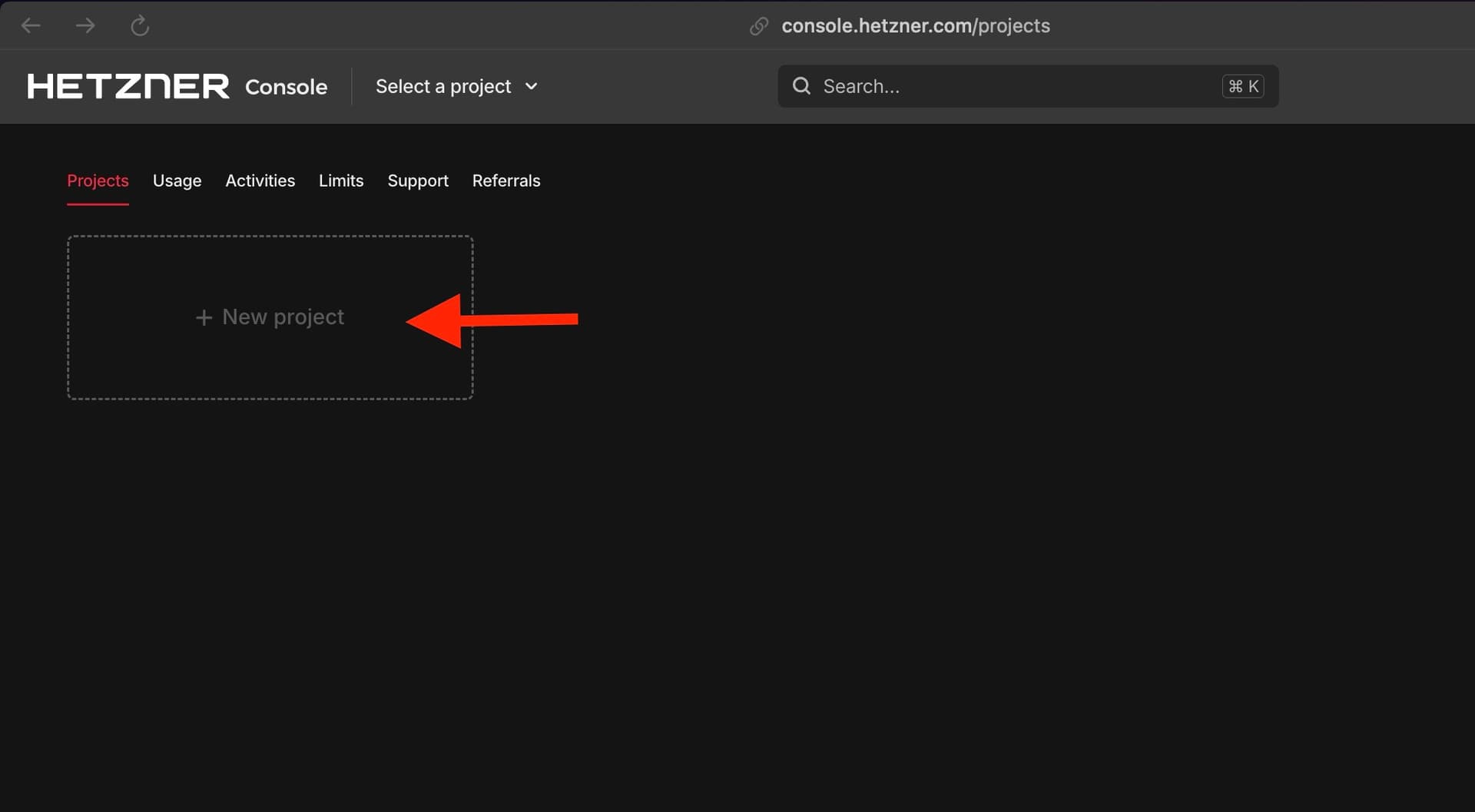Click the ⌘K shortcut badge in search bar
1475x812 pixels.
(x=1242, y=86)
